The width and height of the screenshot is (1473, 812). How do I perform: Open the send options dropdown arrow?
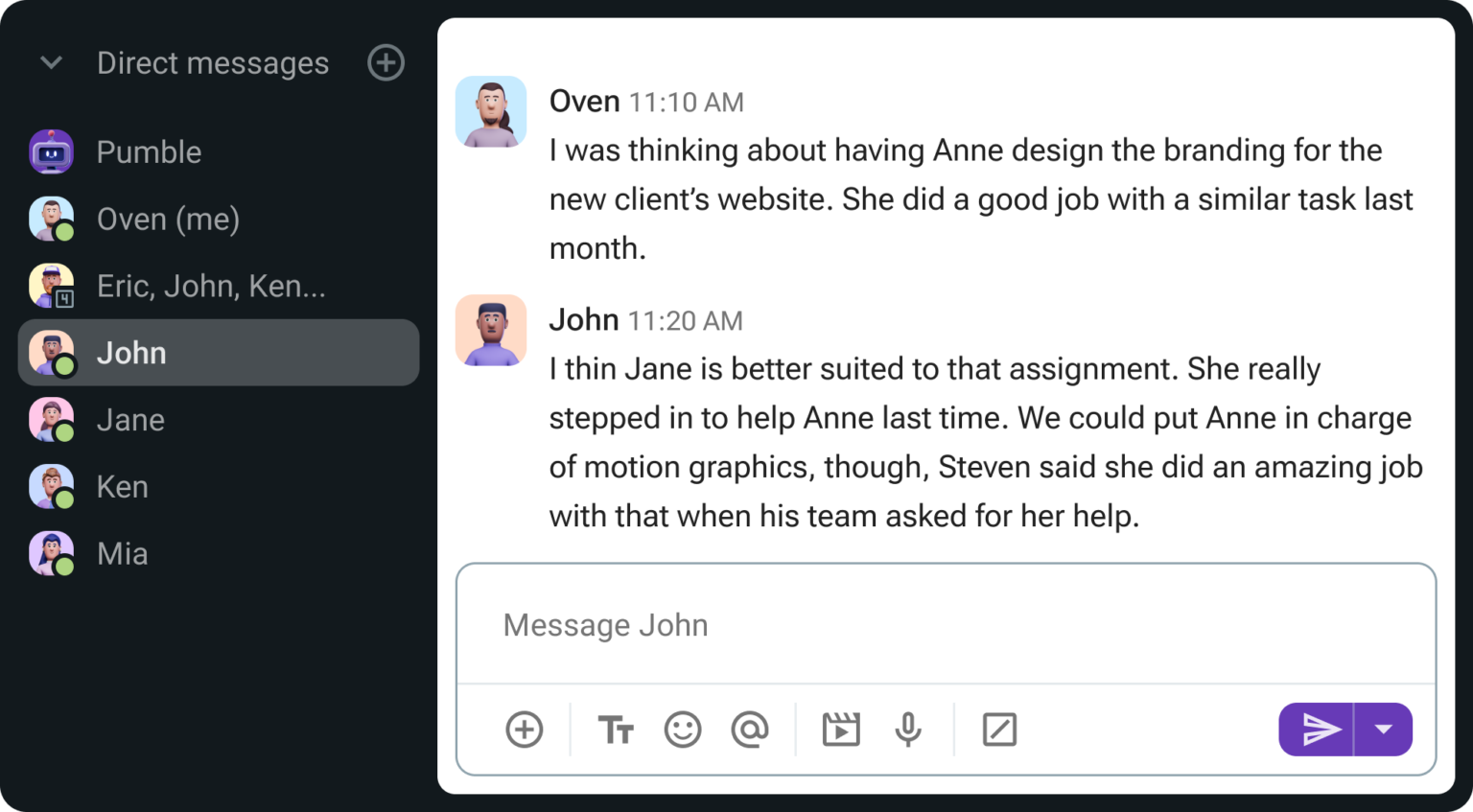(x=1384, y=729)
